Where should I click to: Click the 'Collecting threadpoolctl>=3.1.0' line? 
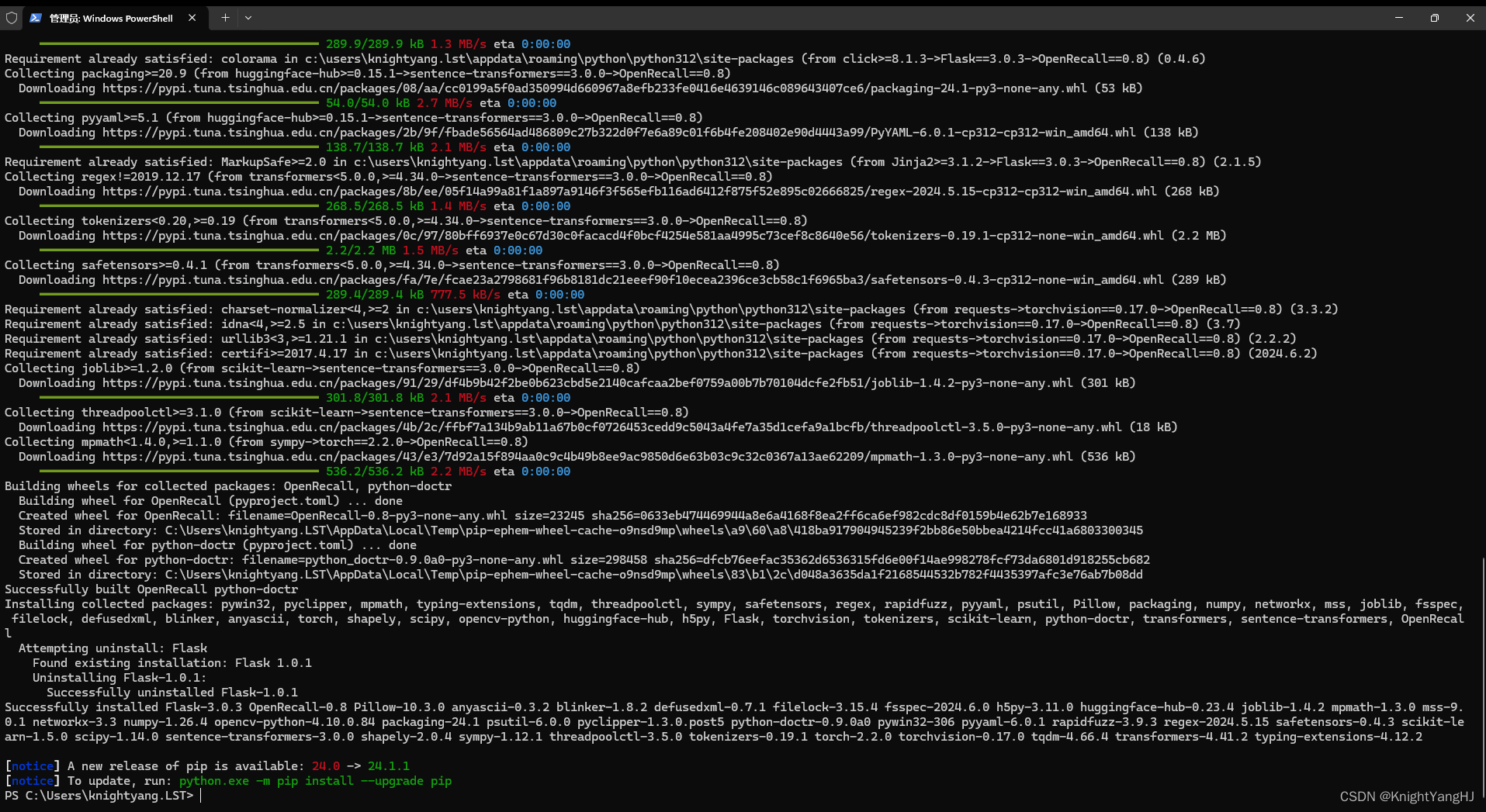pyautogui.click(x=347, y=413)
